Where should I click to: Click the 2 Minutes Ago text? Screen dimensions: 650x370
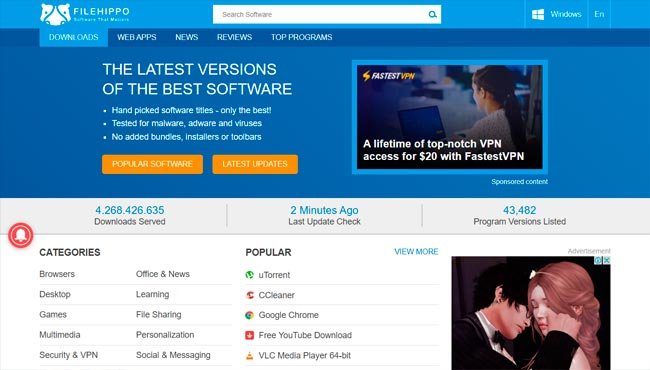(324, 210)
